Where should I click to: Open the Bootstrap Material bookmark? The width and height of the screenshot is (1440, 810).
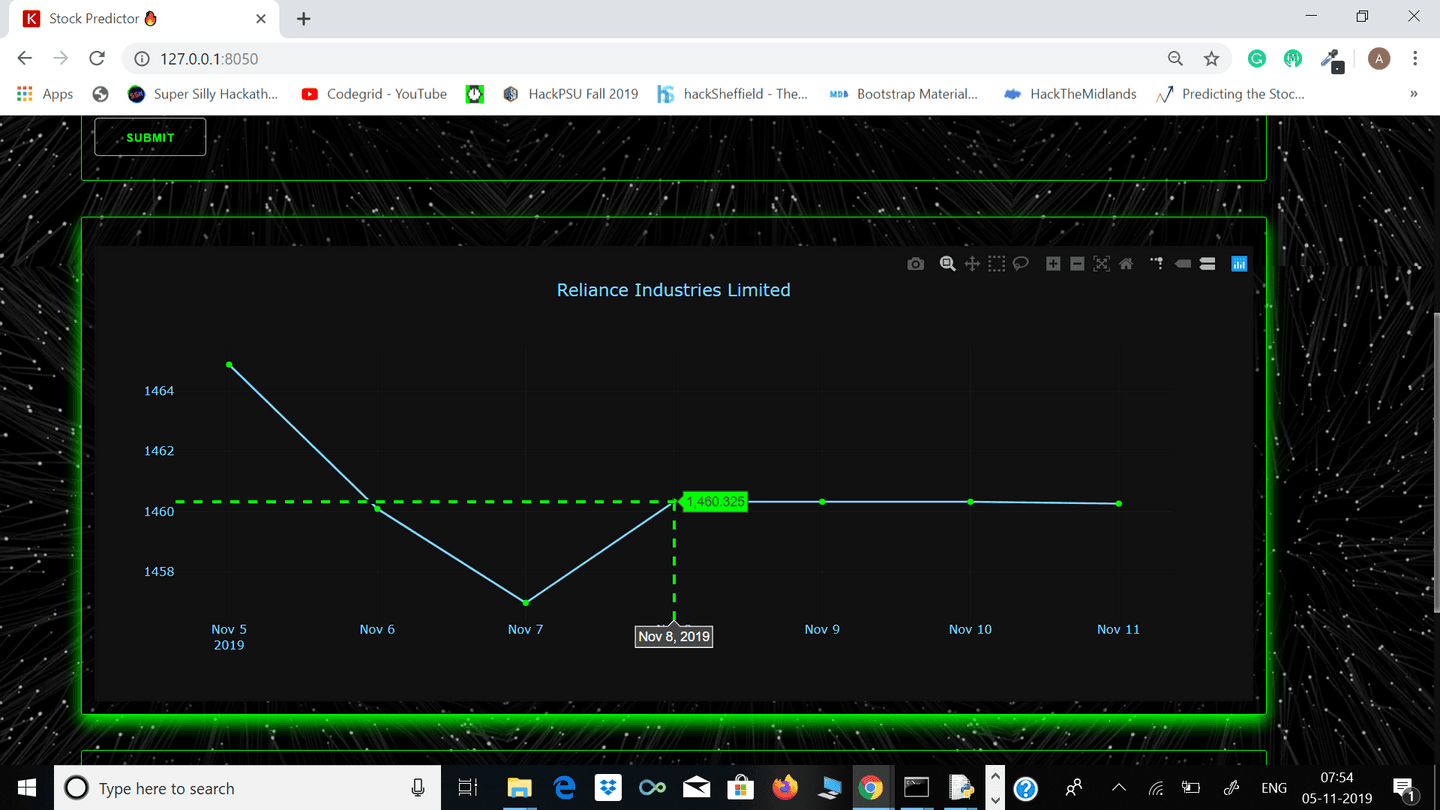pyautogui.click(x=904, y=94)
